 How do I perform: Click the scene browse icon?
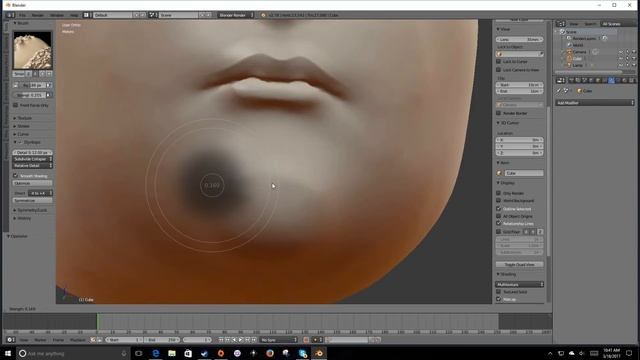[153, 15]
